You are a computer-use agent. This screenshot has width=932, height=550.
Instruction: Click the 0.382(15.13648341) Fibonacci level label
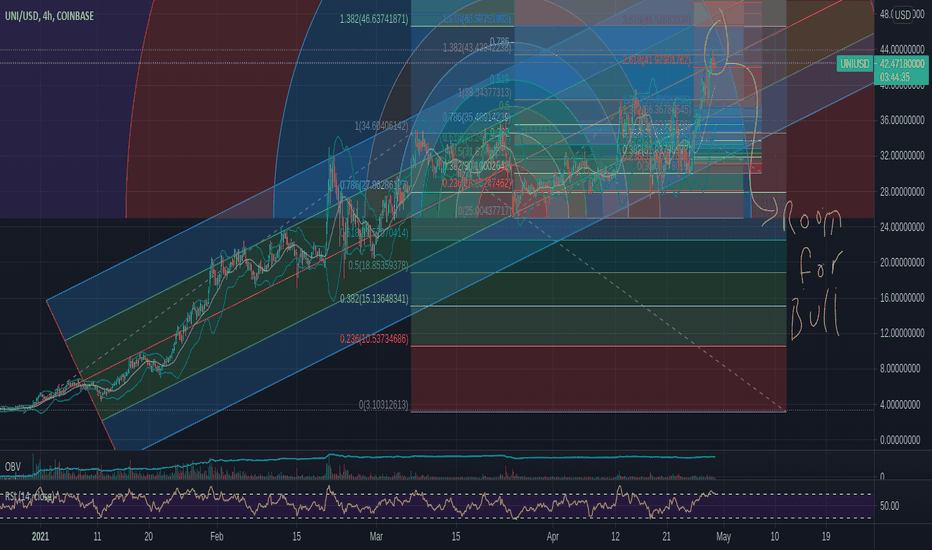tap(374, 298)
